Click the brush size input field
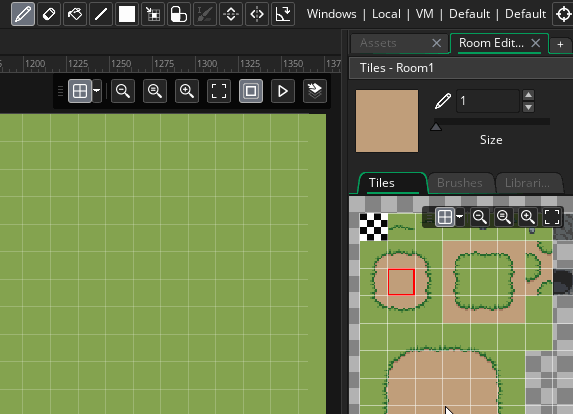The image size is (573, 414). (488, 101)
